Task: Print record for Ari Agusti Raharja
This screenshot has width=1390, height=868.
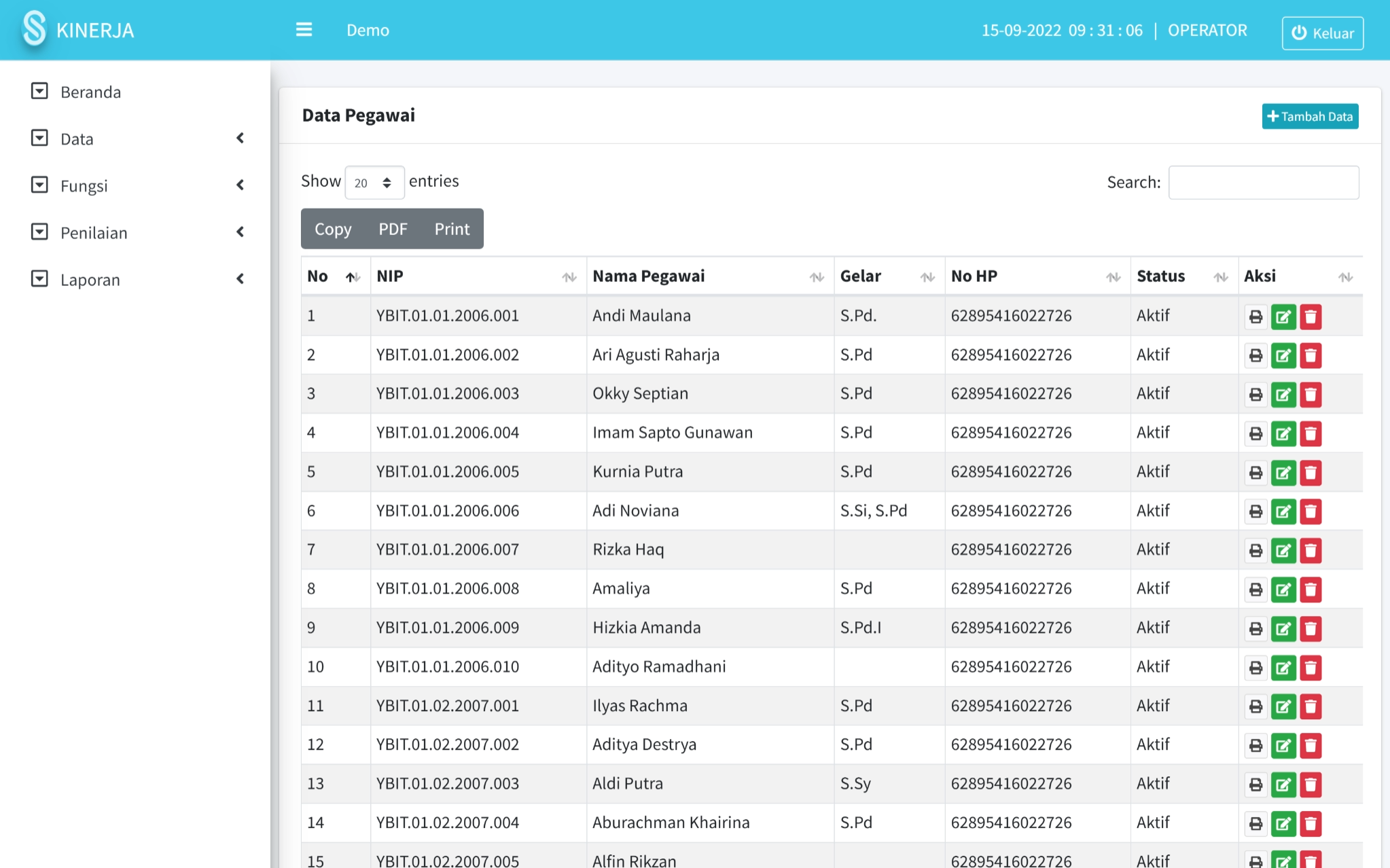Action: [1255, 355]
